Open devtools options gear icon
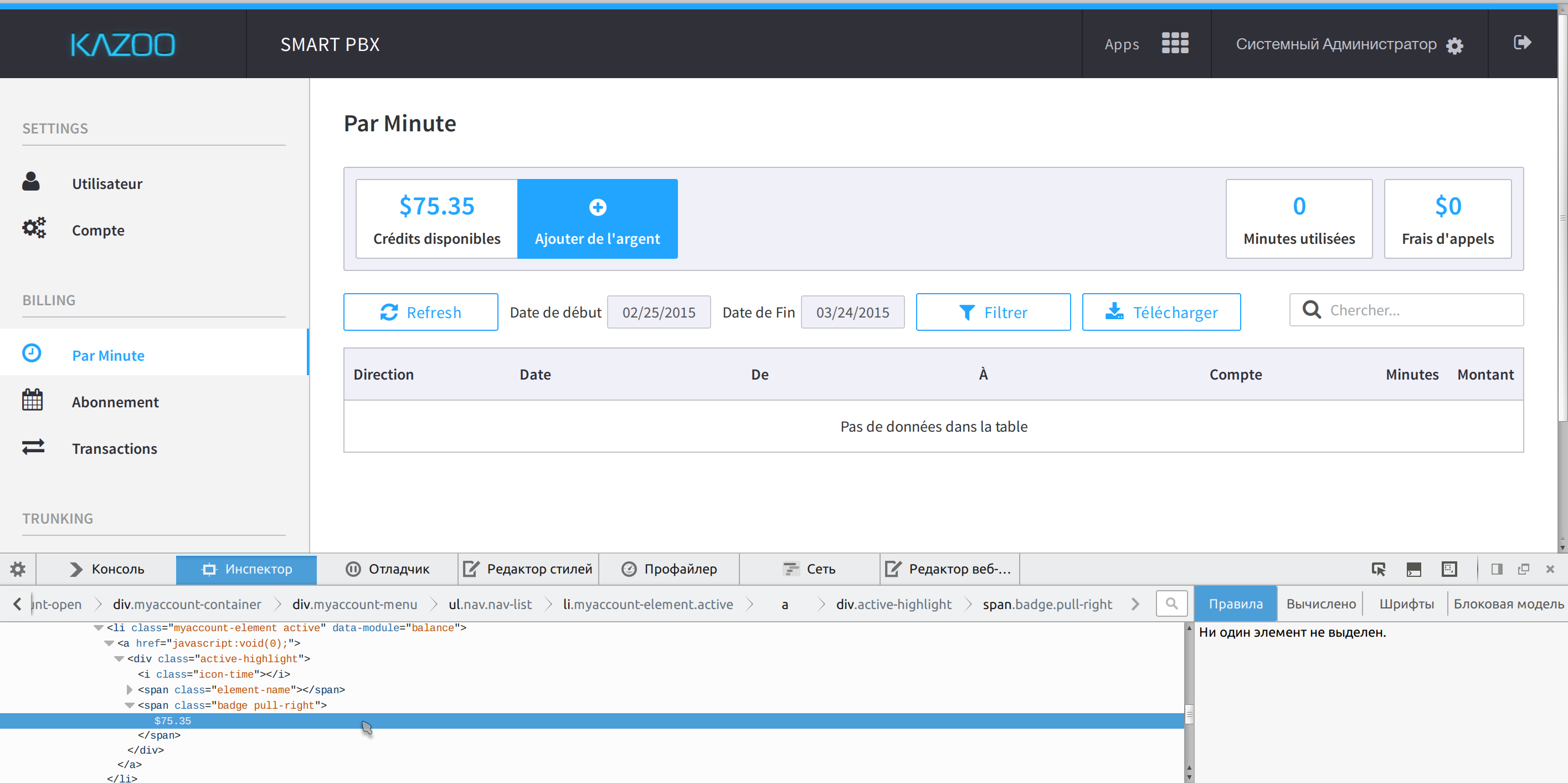The height and width of the screenshot is (783, 1568). tap(18, 569)
